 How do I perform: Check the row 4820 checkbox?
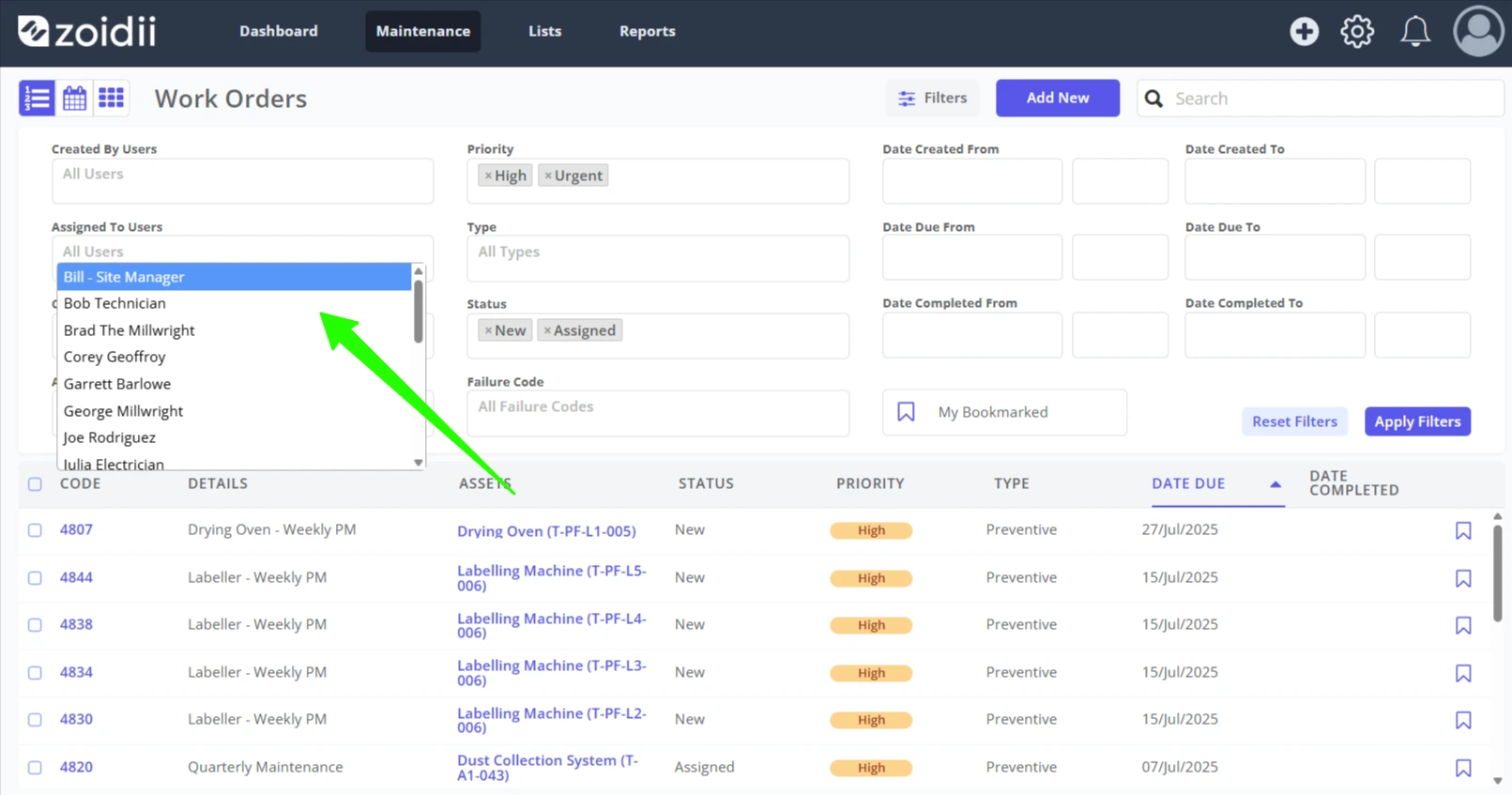pyautogui.click(x=35, y=768)
